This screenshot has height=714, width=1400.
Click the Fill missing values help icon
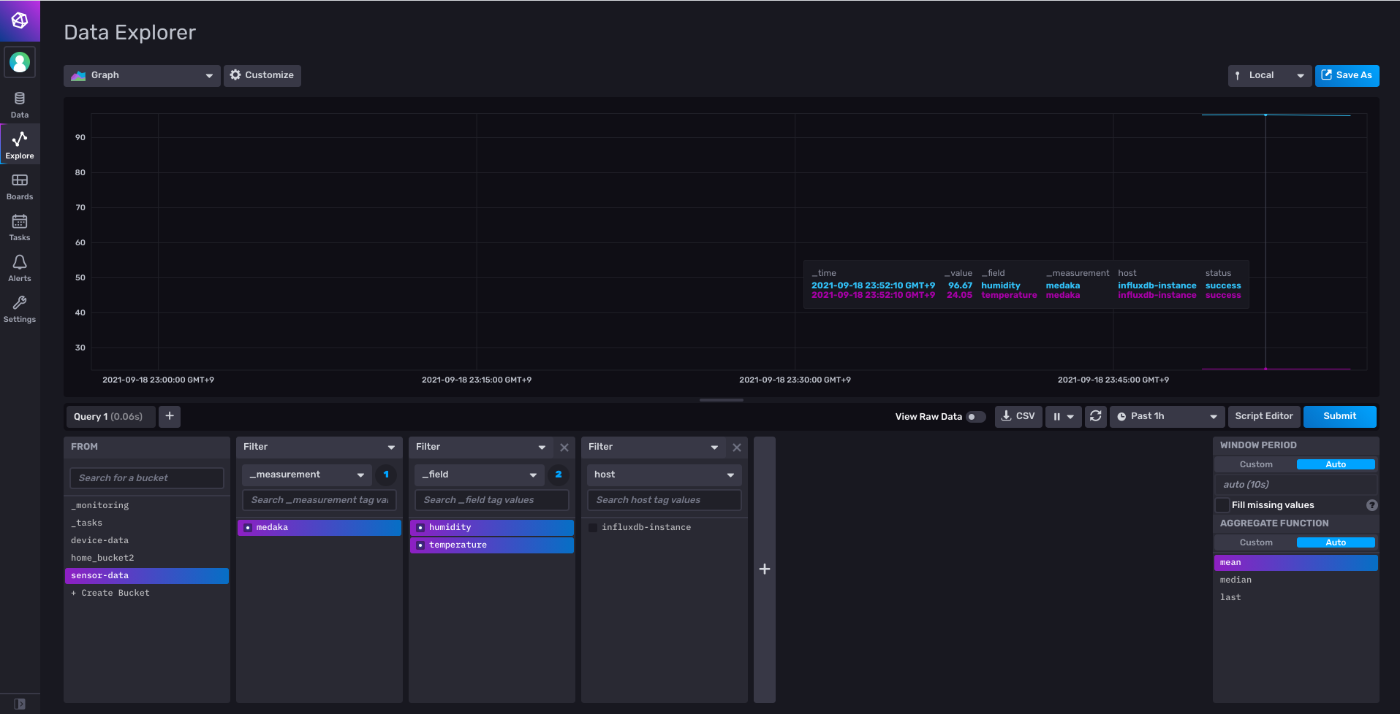point(1371,505)
